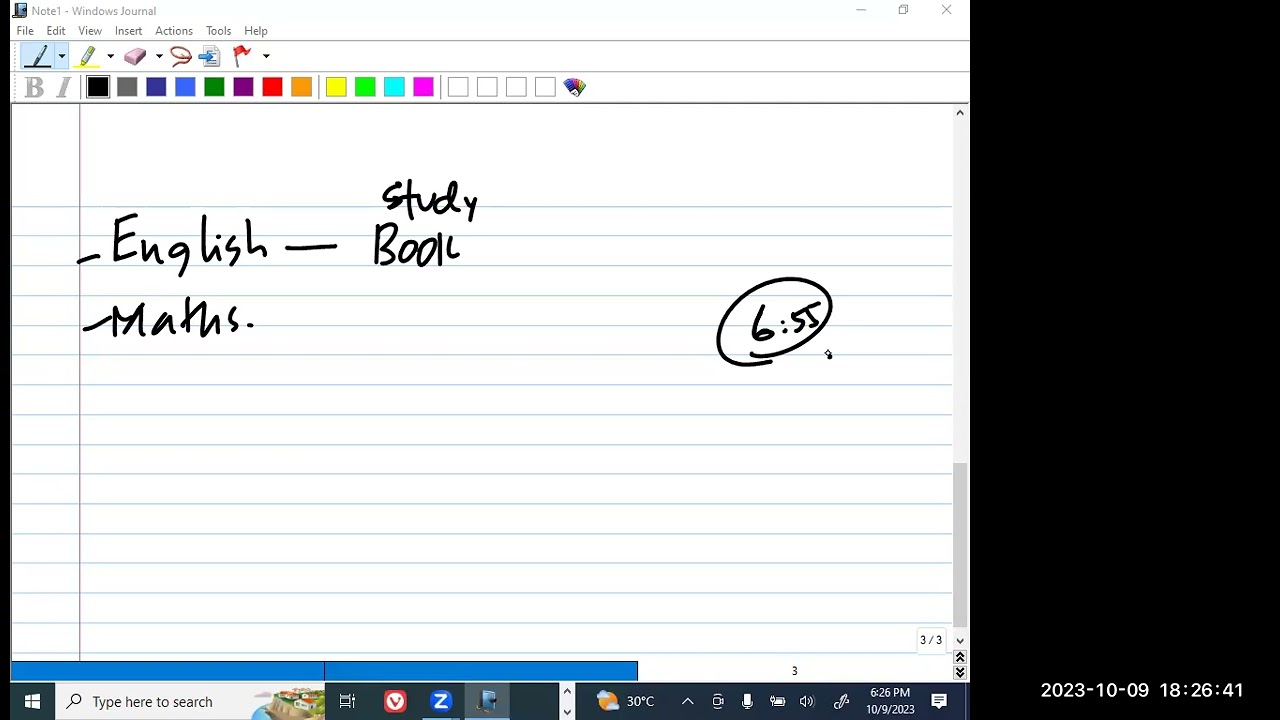
Task: Choose the yellow highlighter color swatch
Action: (x=336, y=88)
